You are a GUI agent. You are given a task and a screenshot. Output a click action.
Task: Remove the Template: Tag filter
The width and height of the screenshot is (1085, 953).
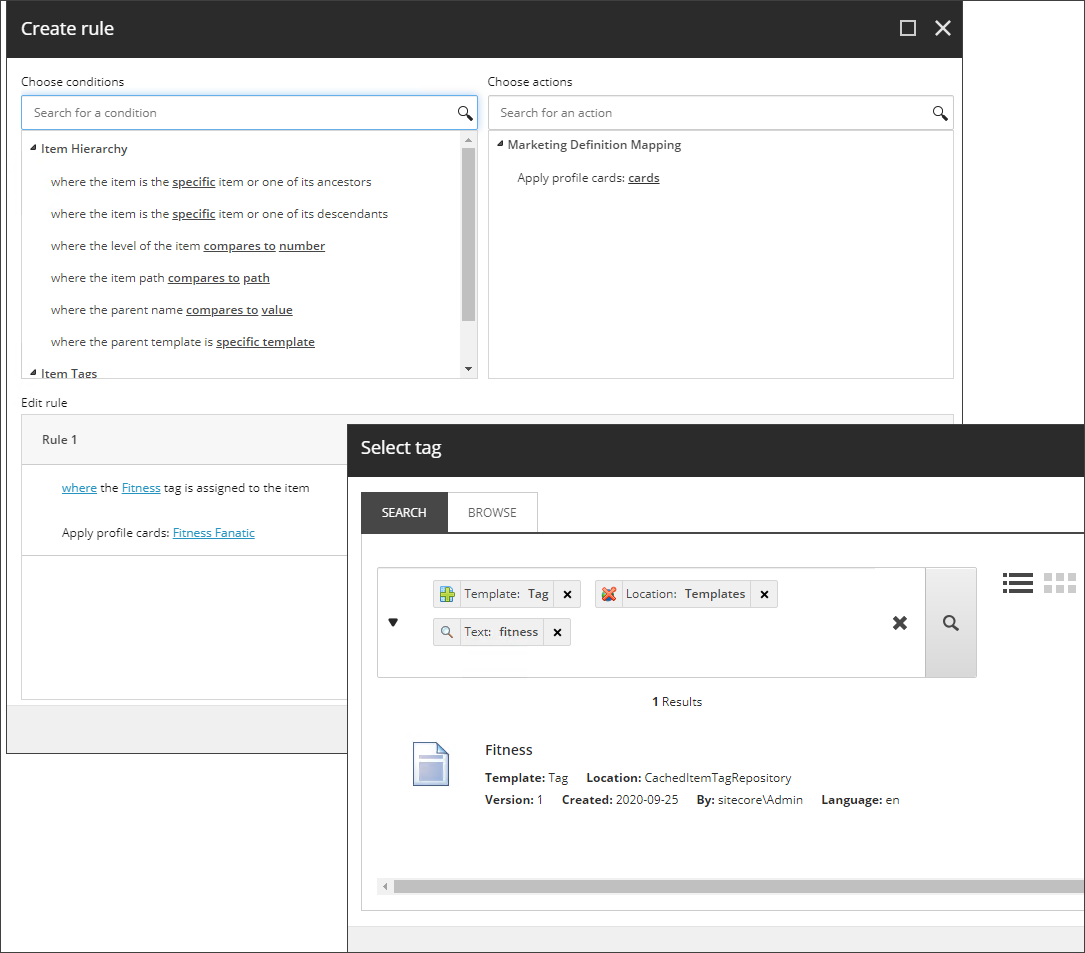[x=567, y=593]
